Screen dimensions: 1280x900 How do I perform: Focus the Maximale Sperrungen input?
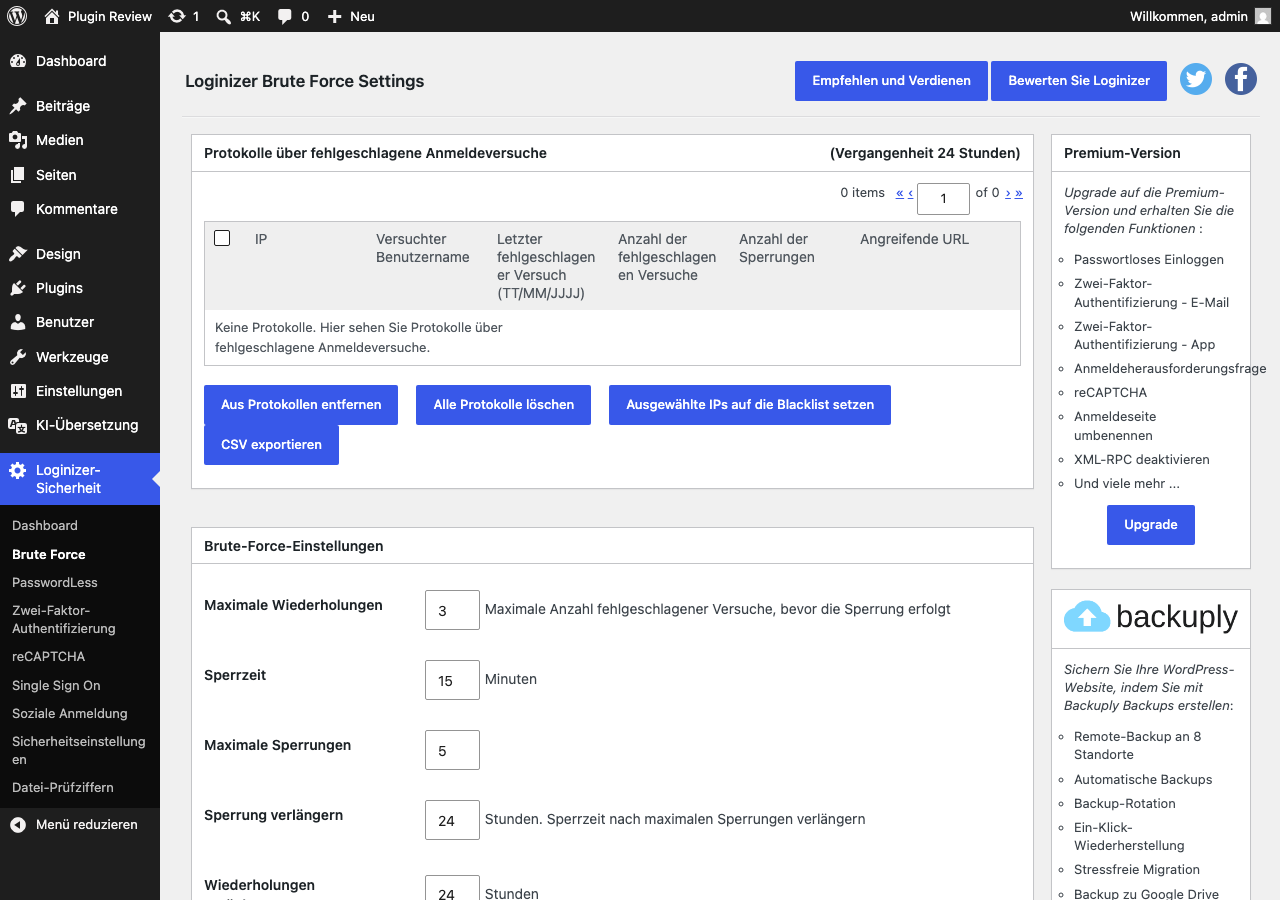point(452,750)
